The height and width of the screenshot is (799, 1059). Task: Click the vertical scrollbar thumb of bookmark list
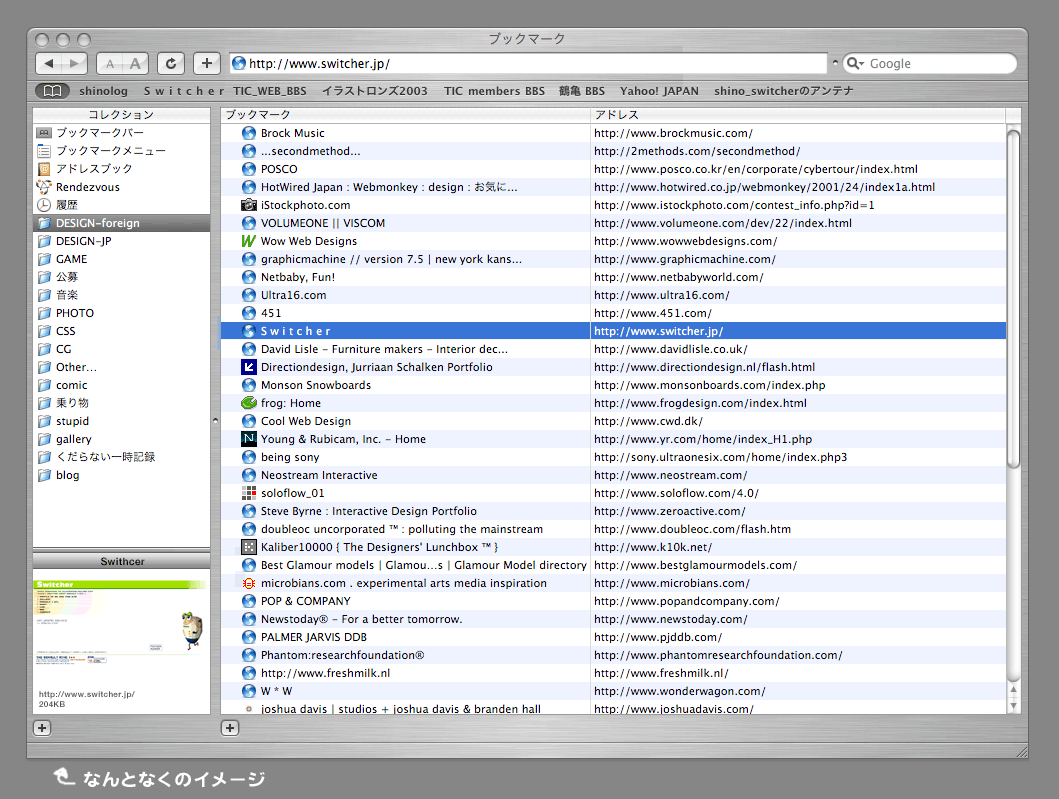pyautogui.click(x=1013, y=297)
